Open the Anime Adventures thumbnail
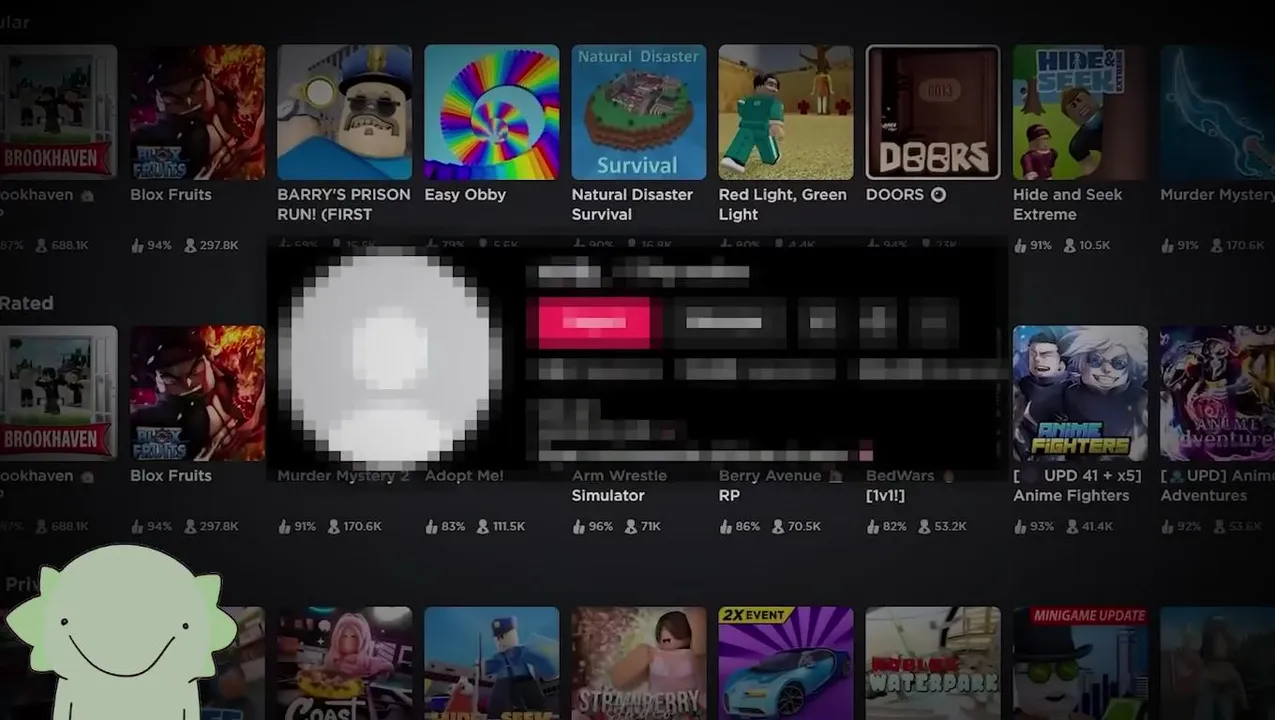1275x720 pixels. click(x=1217, y=393)
